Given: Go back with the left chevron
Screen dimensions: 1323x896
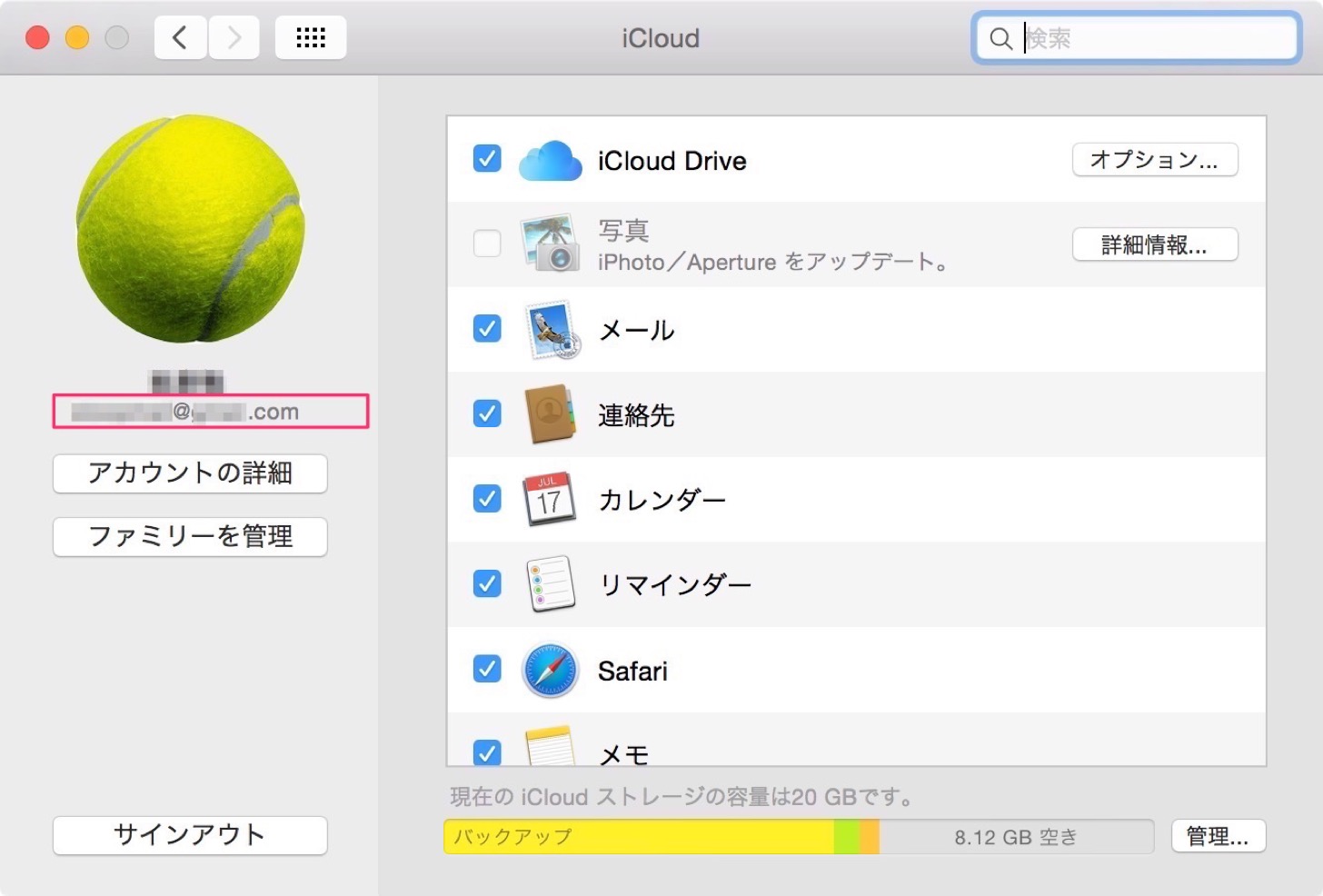Looking at the screenshot, I should (x=180, y=37).
